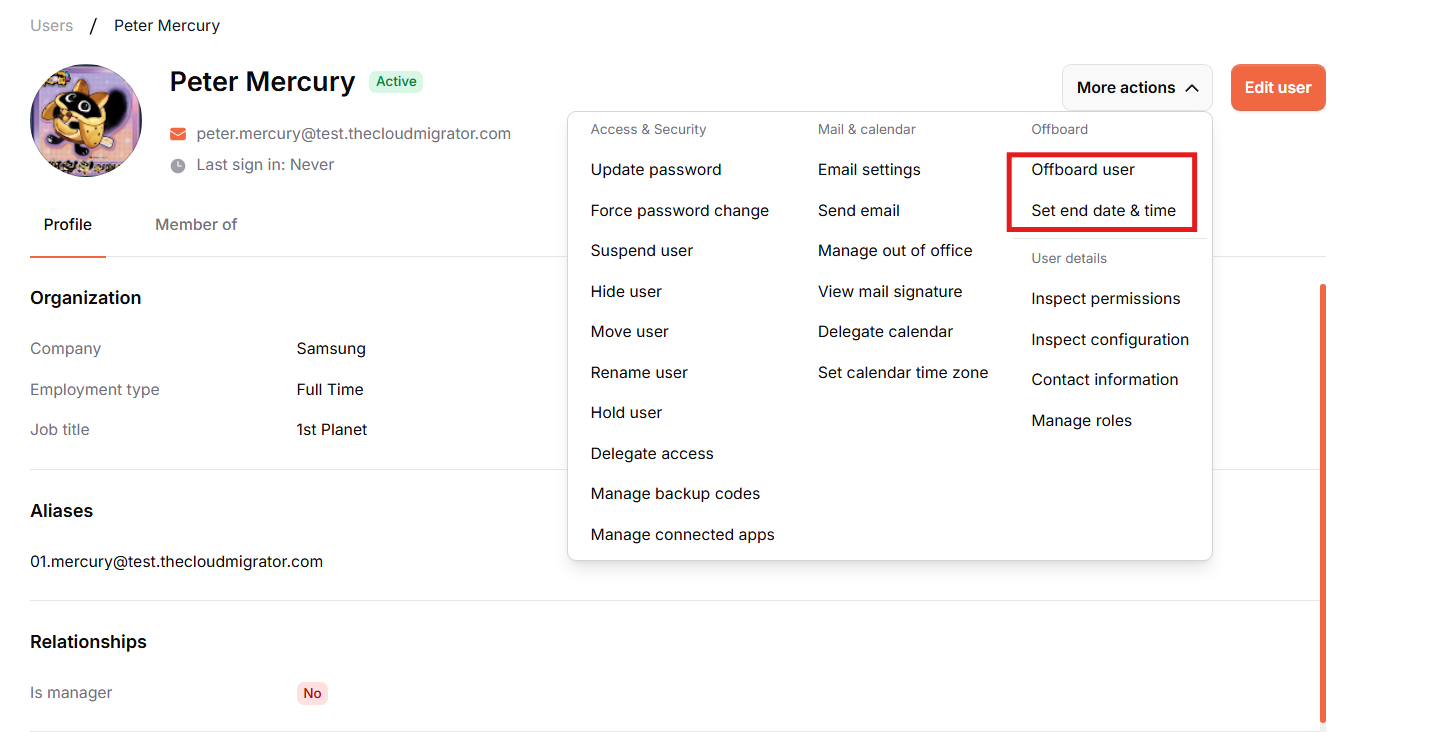The height and width of the screenshot is (732, 1445).
Task: Open Delegate access menu item
Action: point(652,454)
